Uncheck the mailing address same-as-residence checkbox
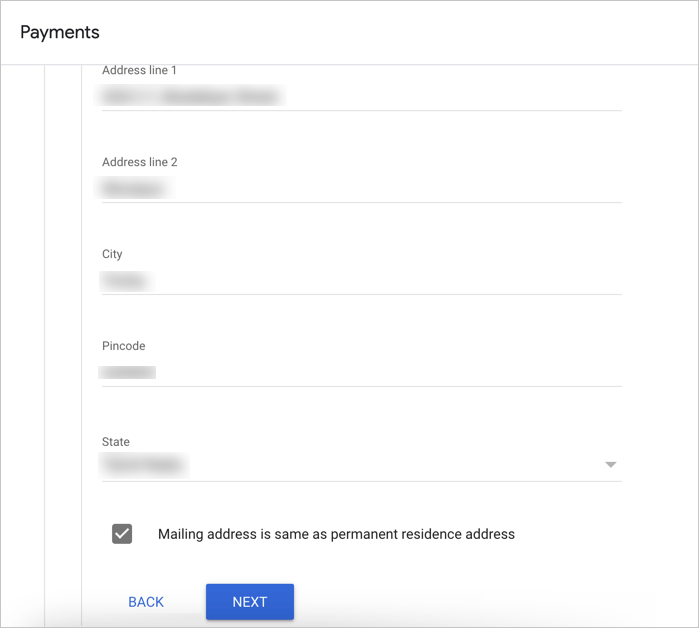The image size is (699, 628). pyautogui.click(x=122, y=534)
